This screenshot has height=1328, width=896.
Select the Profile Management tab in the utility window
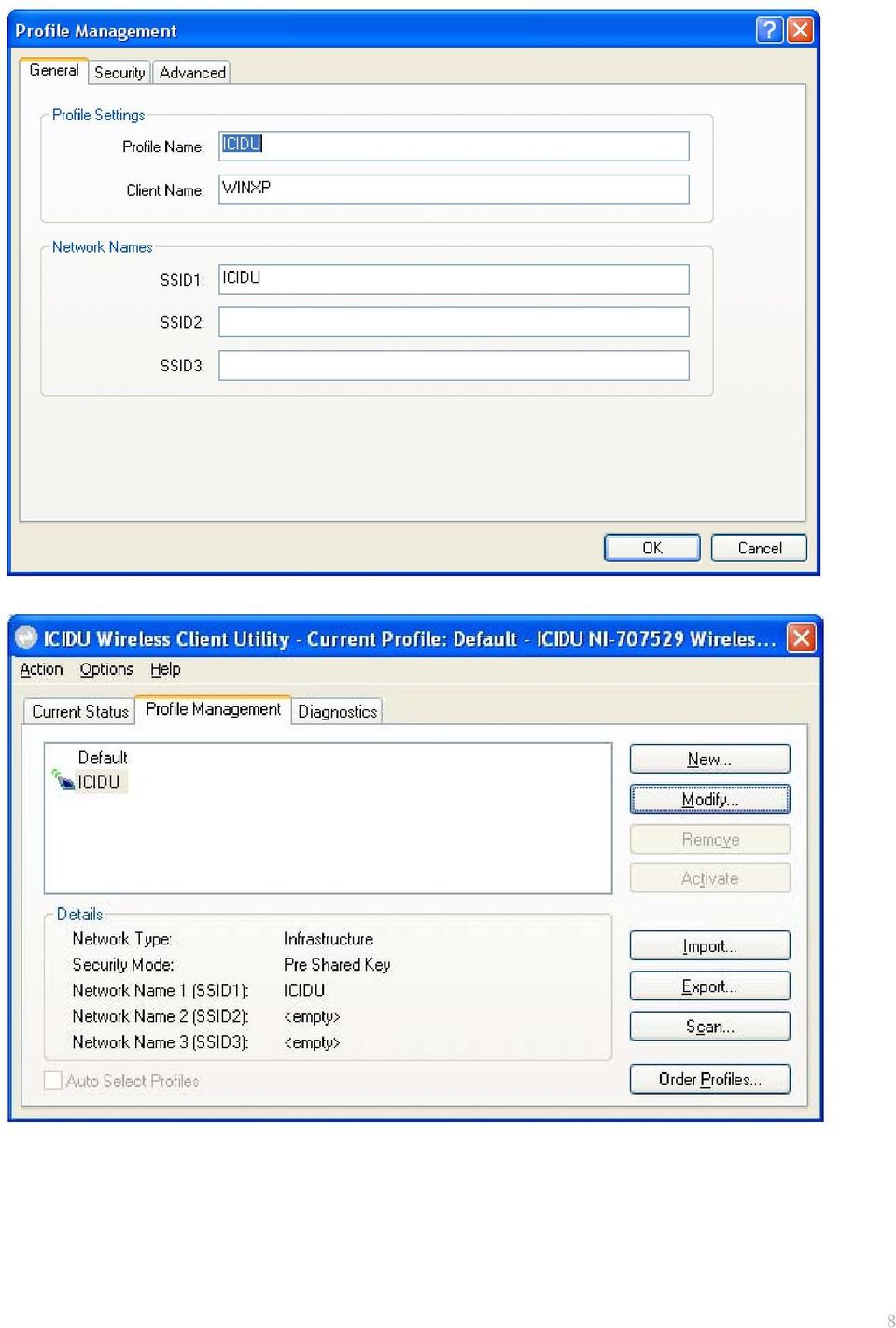tap(213, 709)
